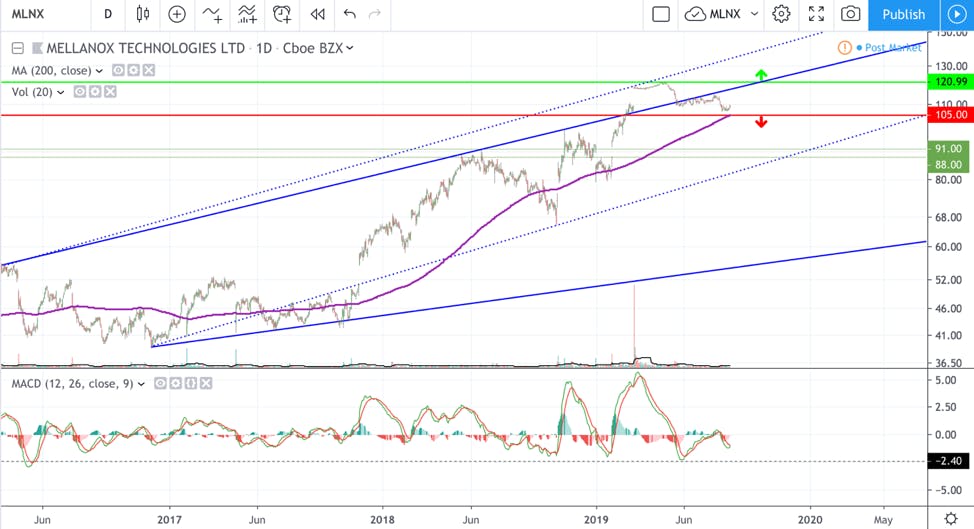Image resolution: width=974 pixels, height=529 pixels.
Task: Enter fullscreen mode
Action: (x=816, y=14)
